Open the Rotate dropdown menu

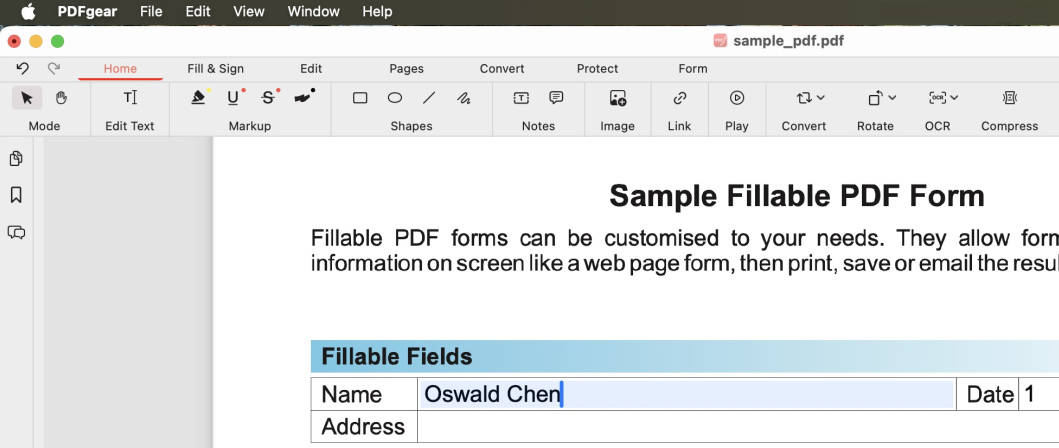click(x=881, y=98)
